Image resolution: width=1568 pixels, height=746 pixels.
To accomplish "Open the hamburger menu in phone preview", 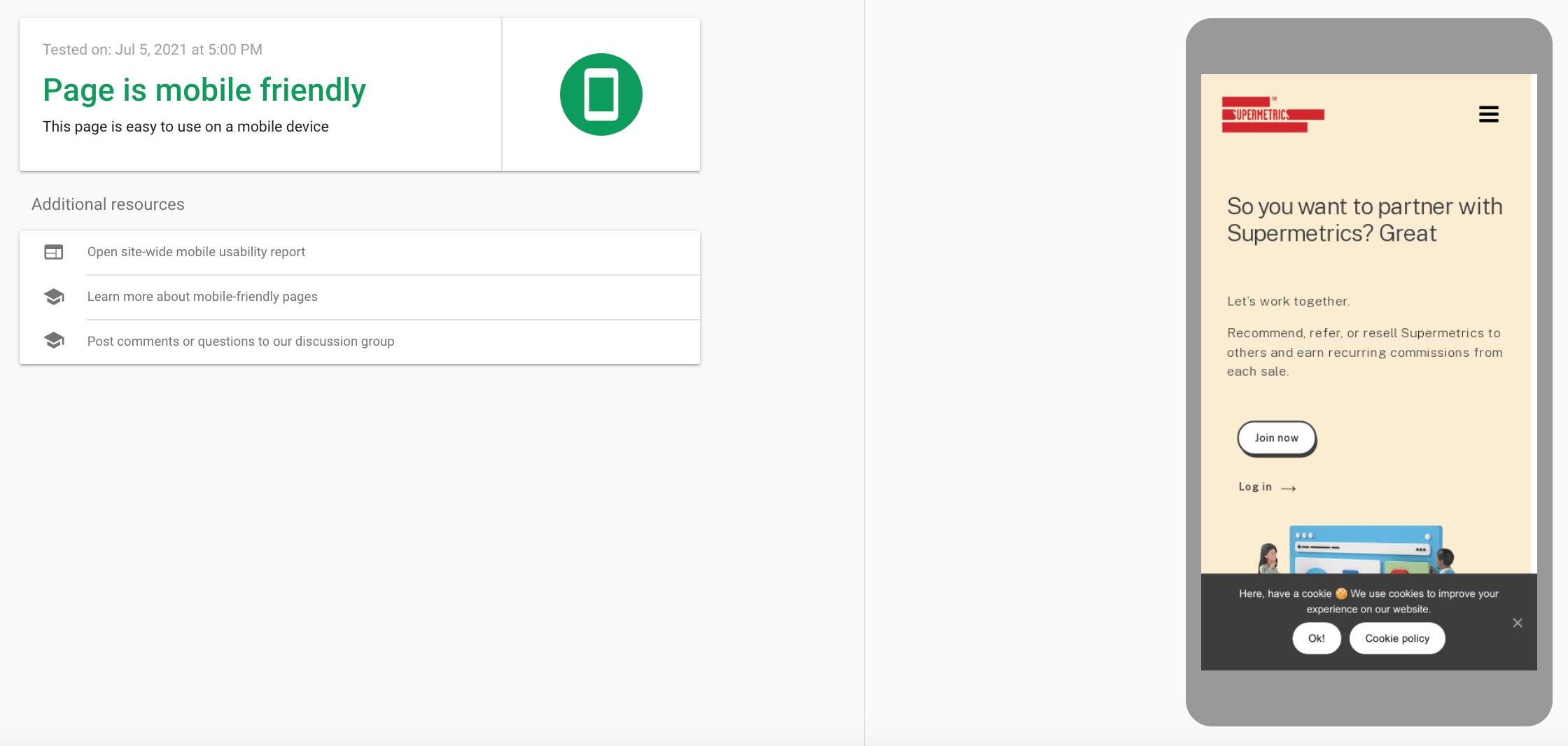I will pyautogui.click(x=1488, y=114).
